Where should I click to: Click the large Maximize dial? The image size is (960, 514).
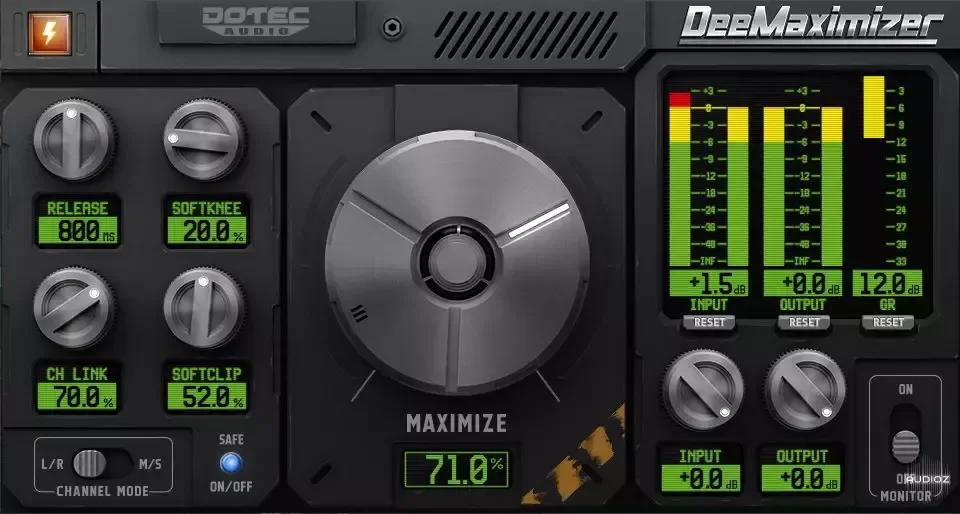(x=457, y=262)
